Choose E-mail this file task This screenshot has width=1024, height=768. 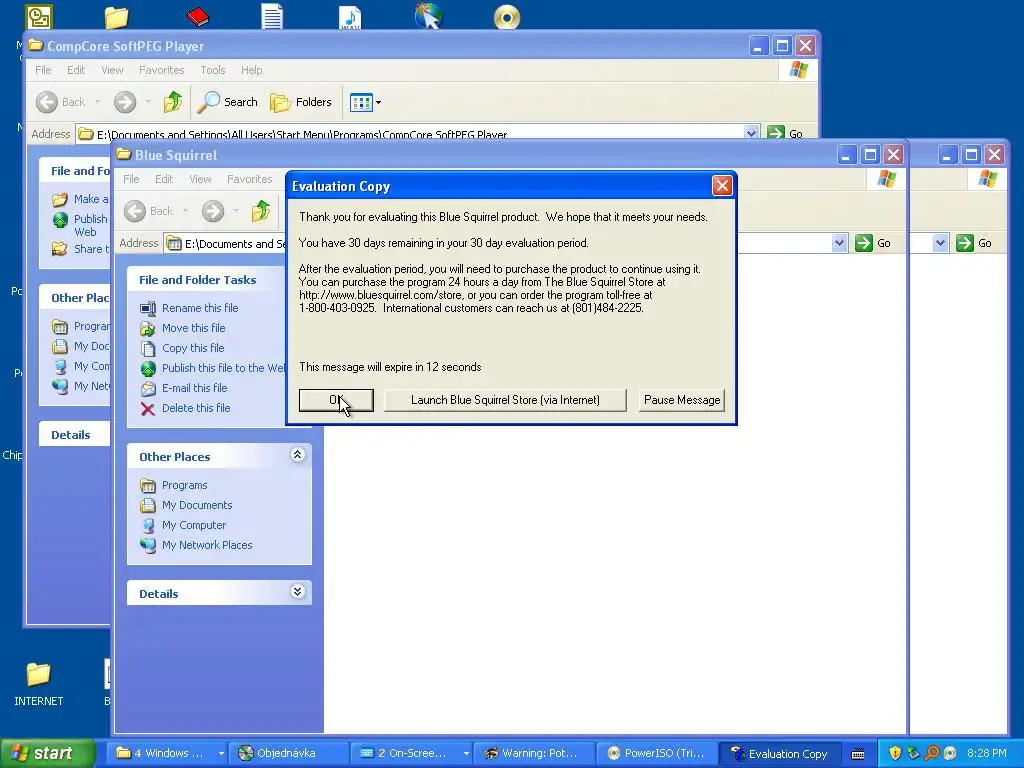click(x=195, y=388)
